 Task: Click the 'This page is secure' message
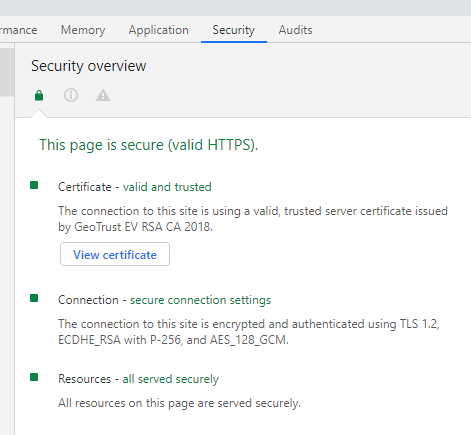point(149,145)
